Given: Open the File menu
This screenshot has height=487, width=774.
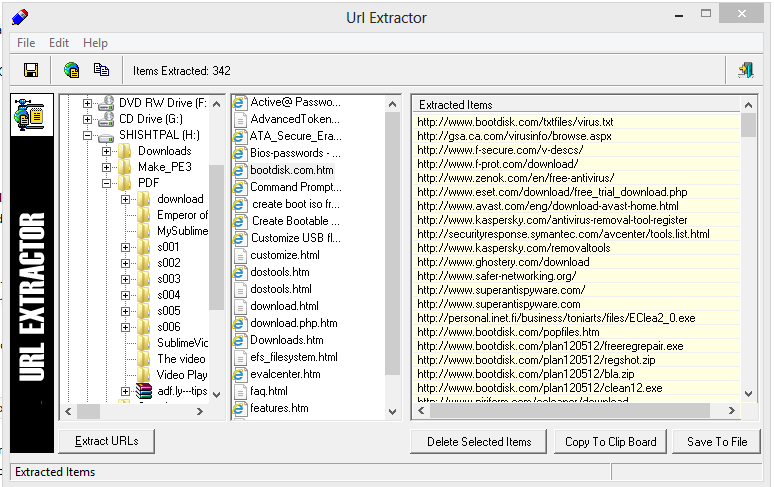Looking at the screenshot, I should 26,43.
